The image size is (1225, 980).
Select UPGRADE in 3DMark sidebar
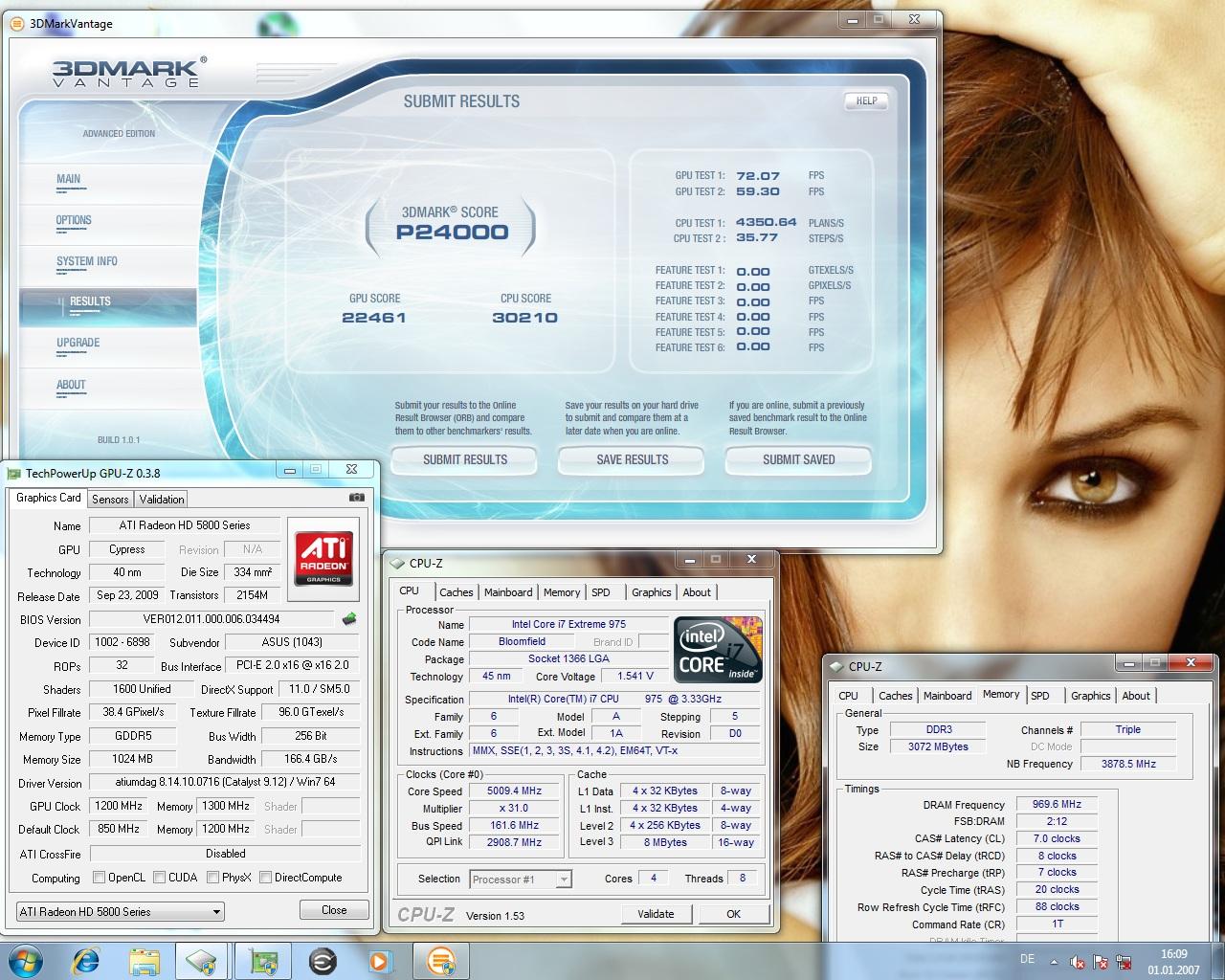78,343
